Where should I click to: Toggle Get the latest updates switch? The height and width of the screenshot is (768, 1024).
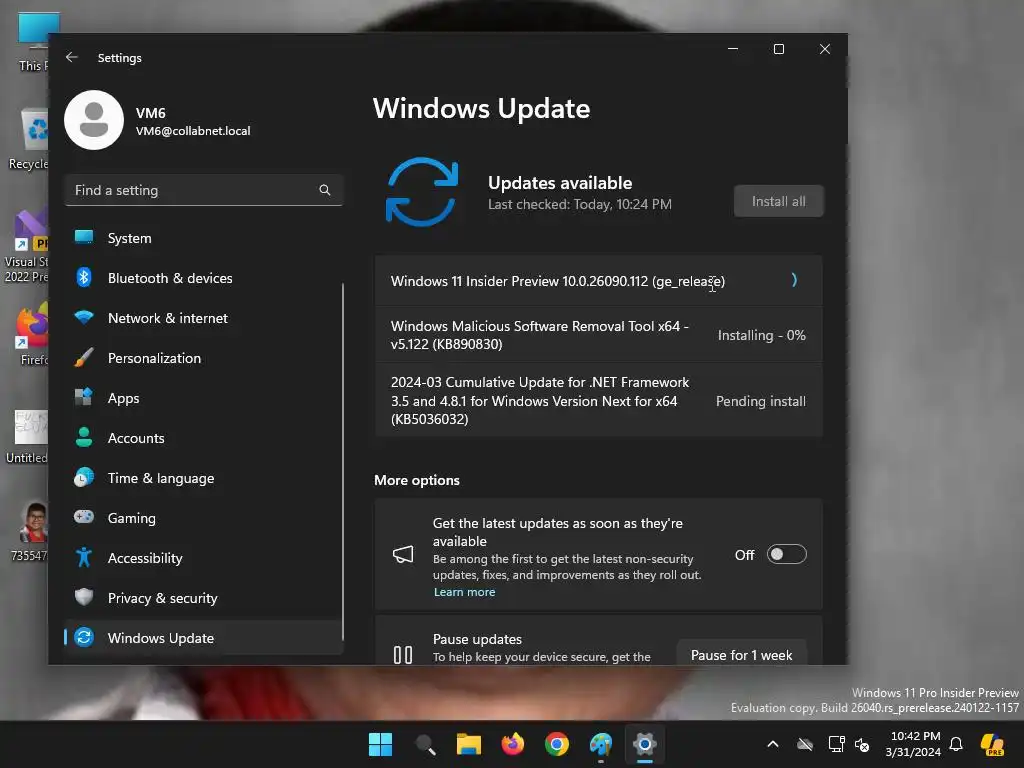pos(786,554)
